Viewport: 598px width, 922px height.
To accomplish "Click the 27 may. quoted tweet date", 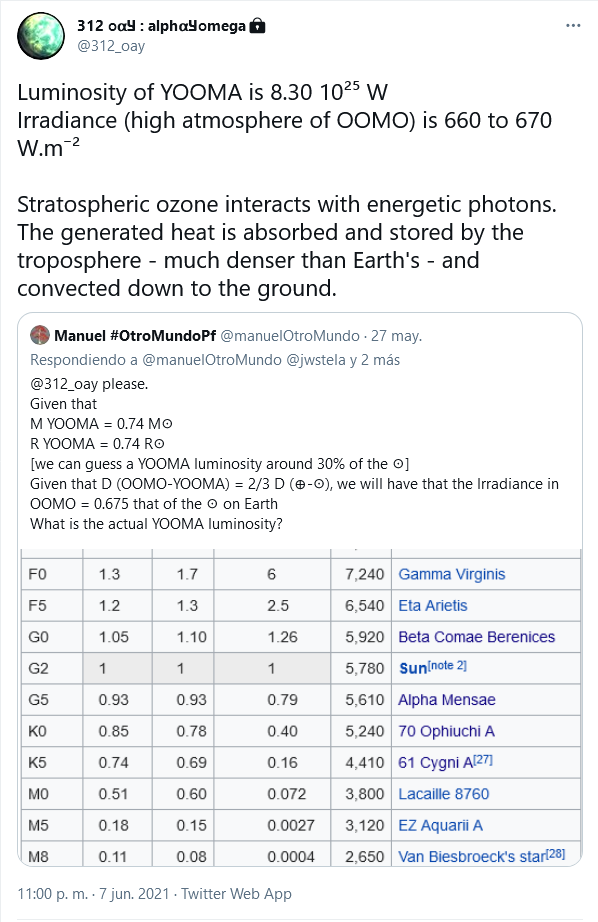I will coord(396,336).
